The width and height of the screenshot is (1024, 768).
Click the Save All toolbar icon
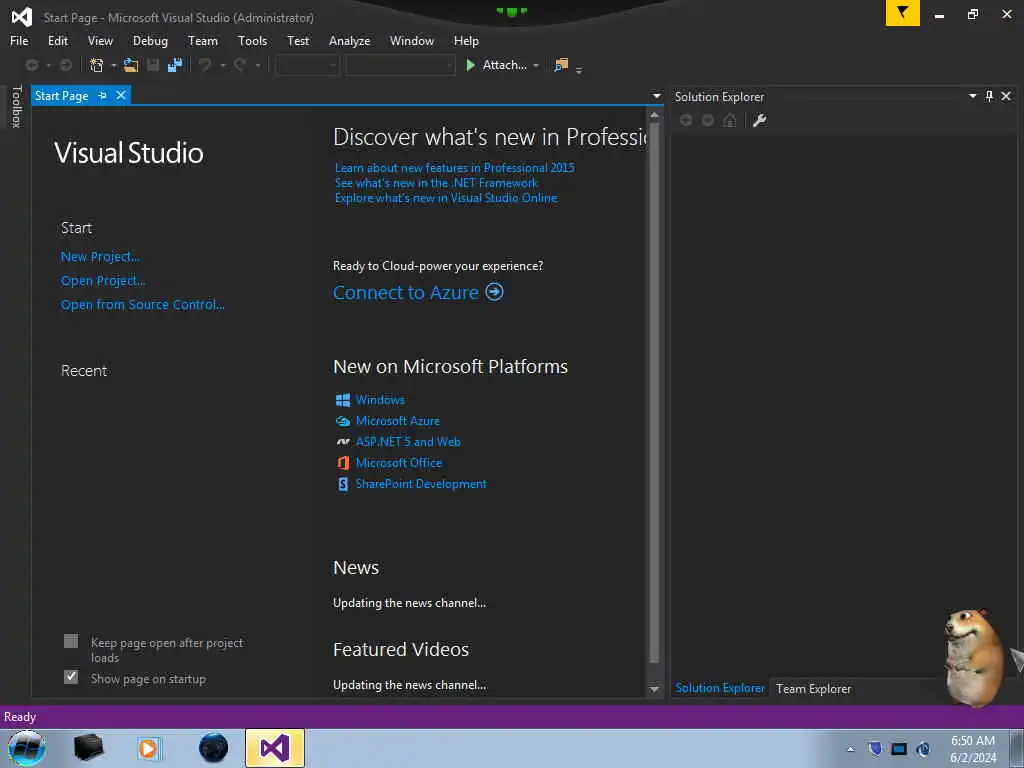(x=175, y=65)
